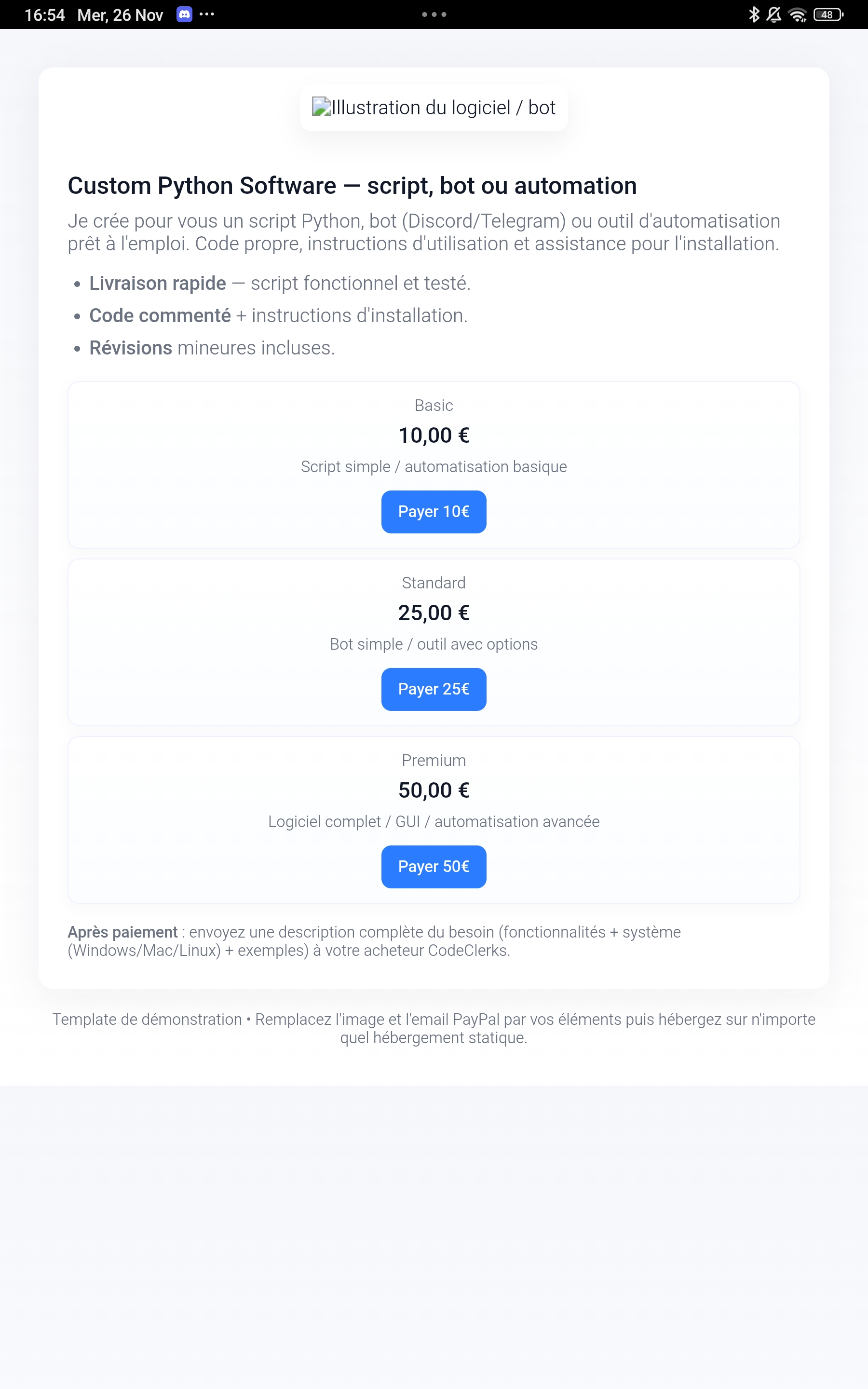Click the Après paiement instructions text

click(x=373, y=941)
